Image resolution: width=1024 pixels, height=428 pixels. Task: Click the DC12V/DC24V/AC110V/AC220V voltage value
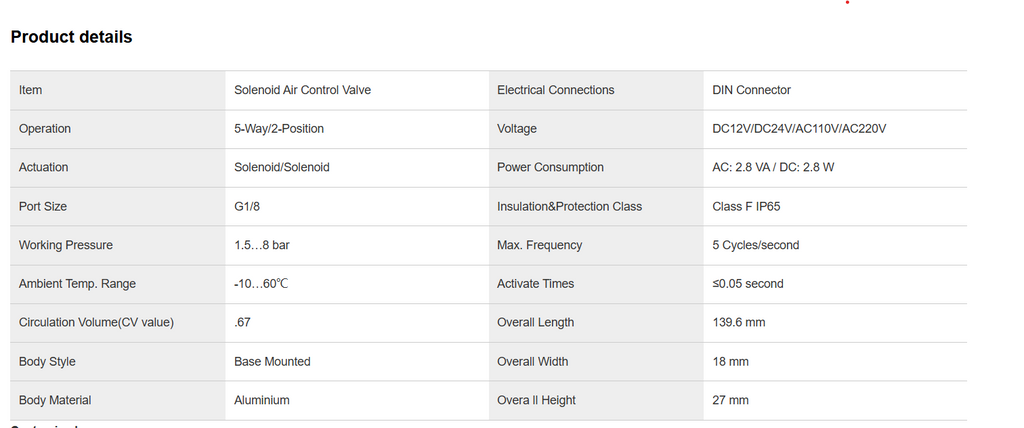[800, 129]
